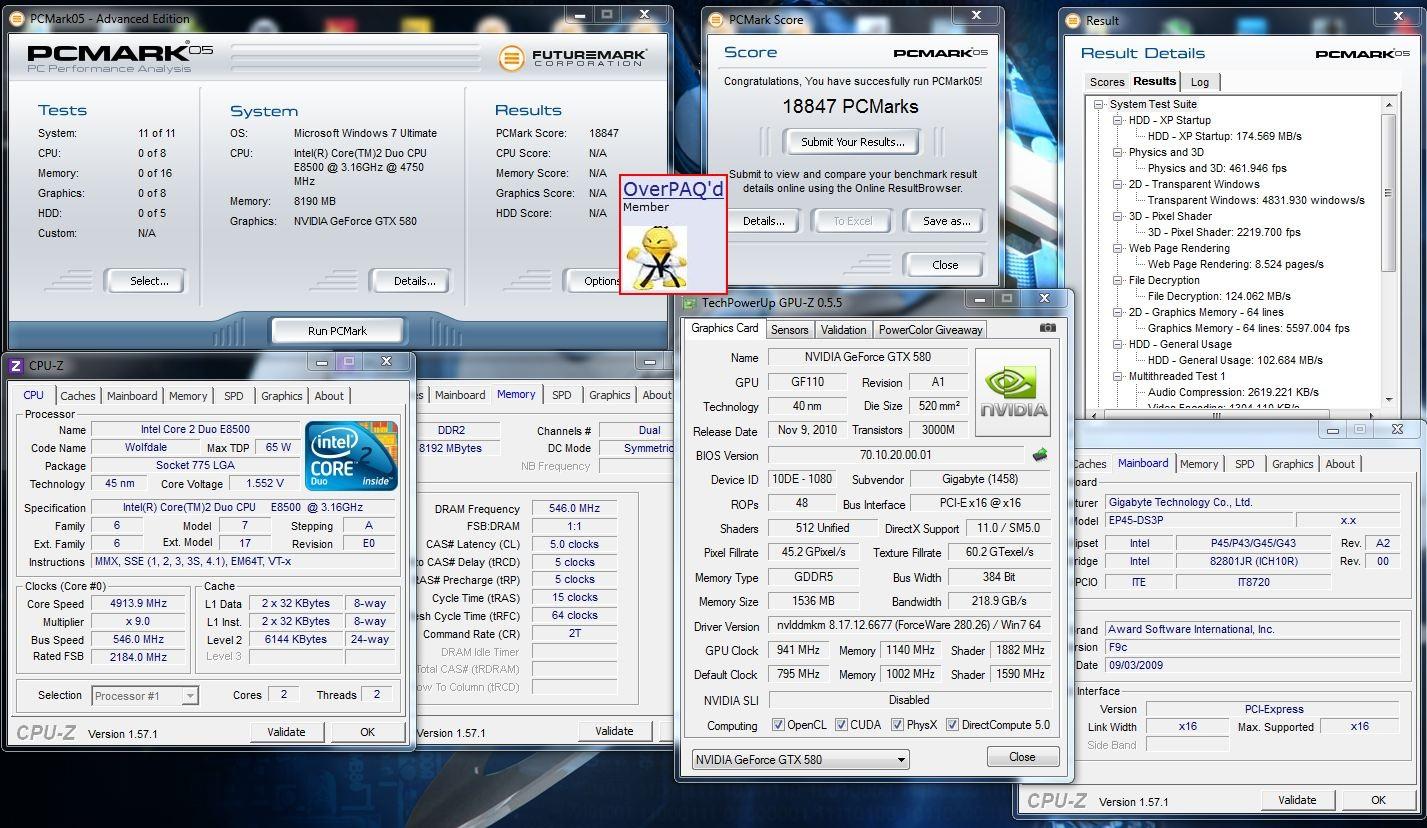Click the Memory Size 1536 MB field

click(x=813, y=602)
